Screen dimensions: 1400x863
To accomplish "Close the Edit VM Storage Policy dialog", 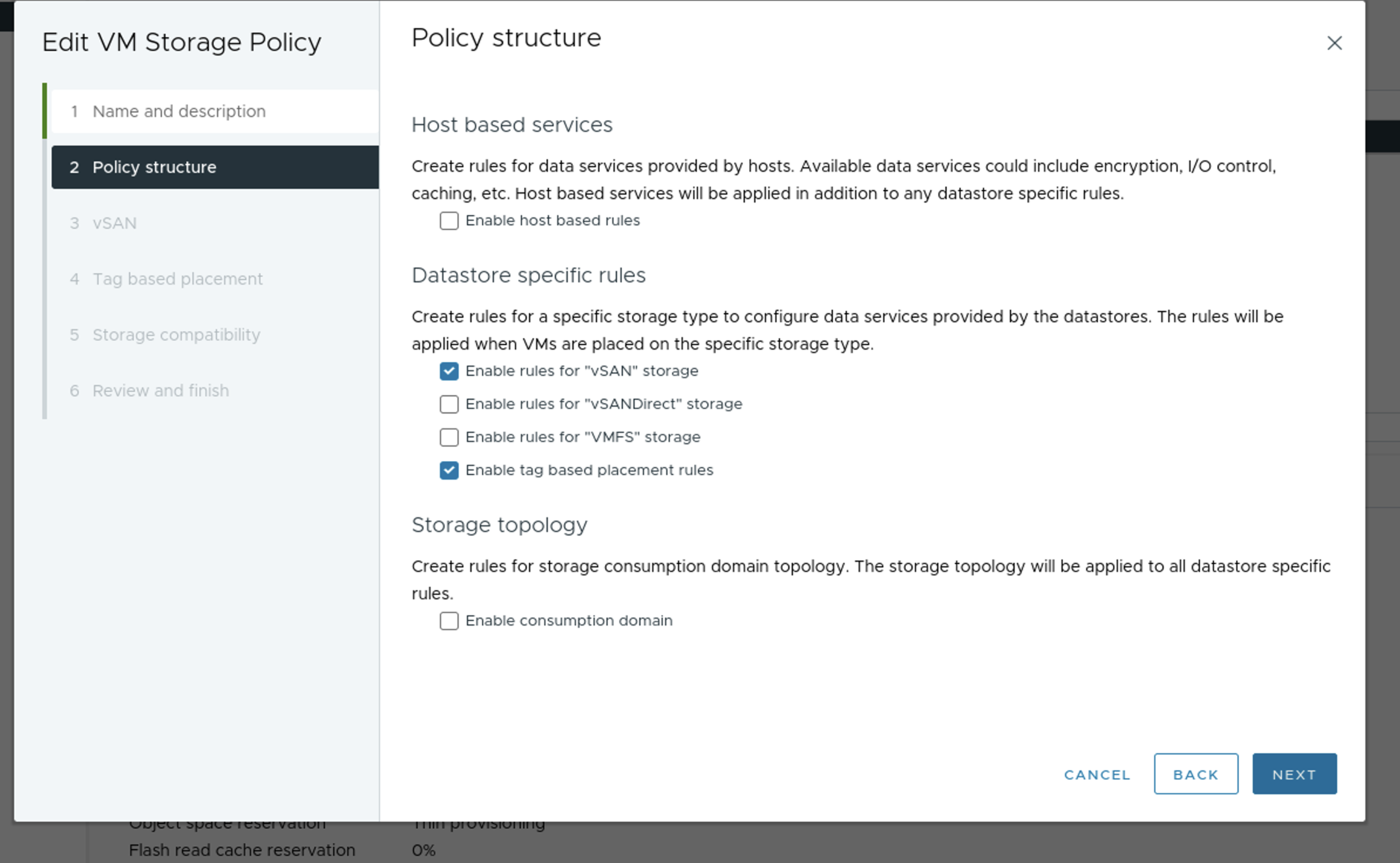I will [1334, 43].
